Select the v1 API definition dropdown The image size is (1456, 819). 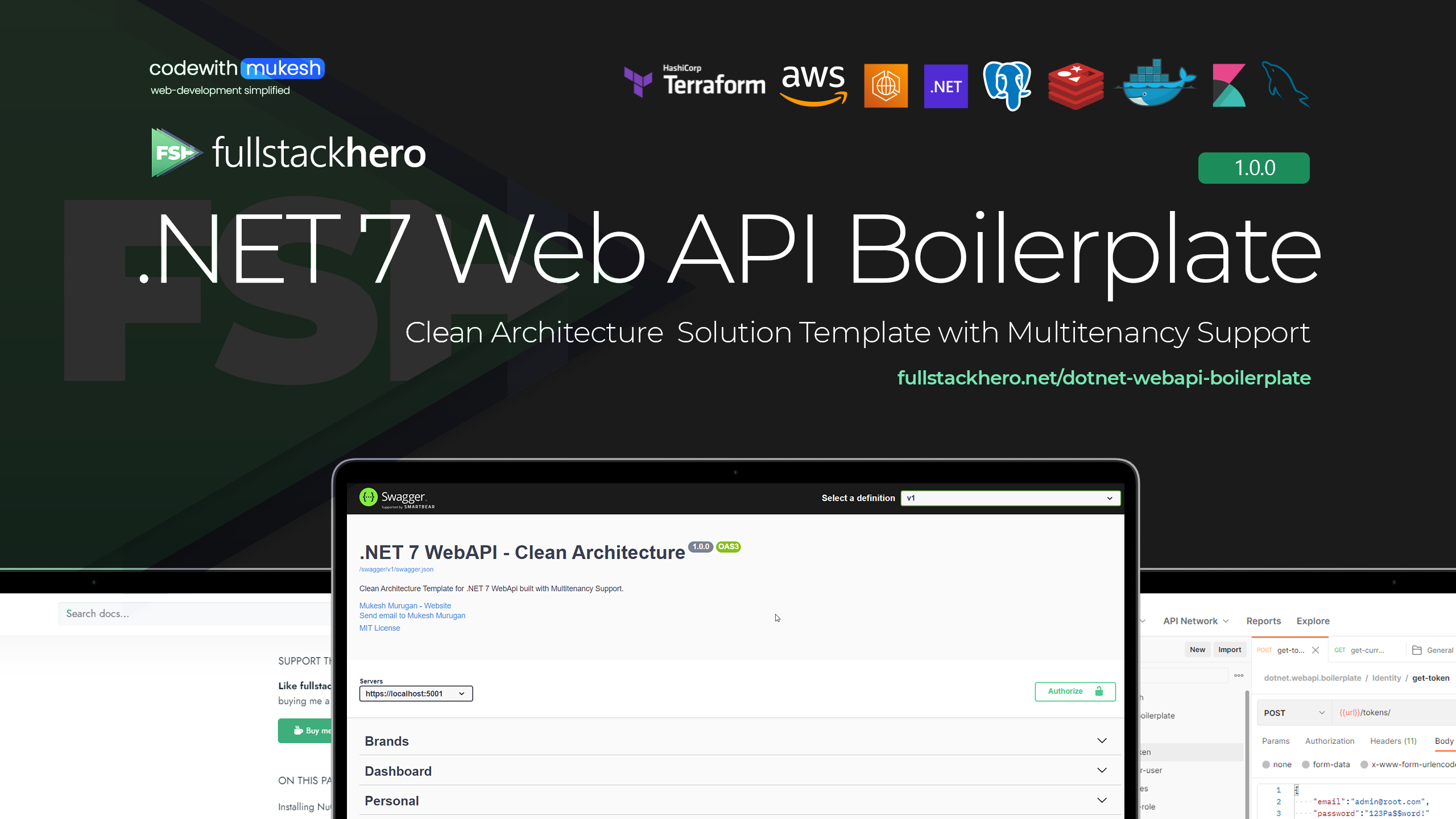(1008, 497)
